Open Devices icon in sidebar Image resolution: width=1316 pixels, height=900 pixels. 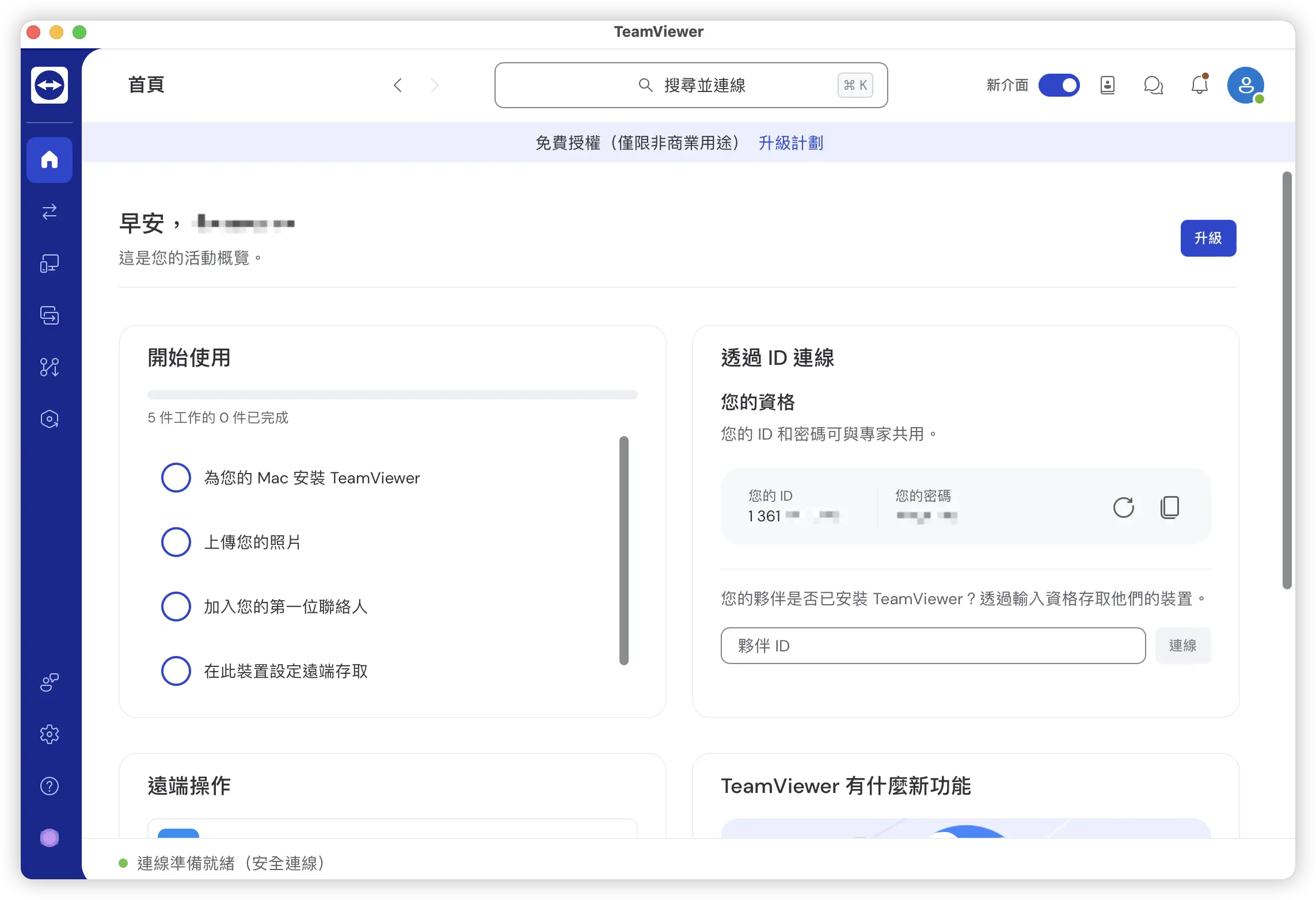[50, 264]
